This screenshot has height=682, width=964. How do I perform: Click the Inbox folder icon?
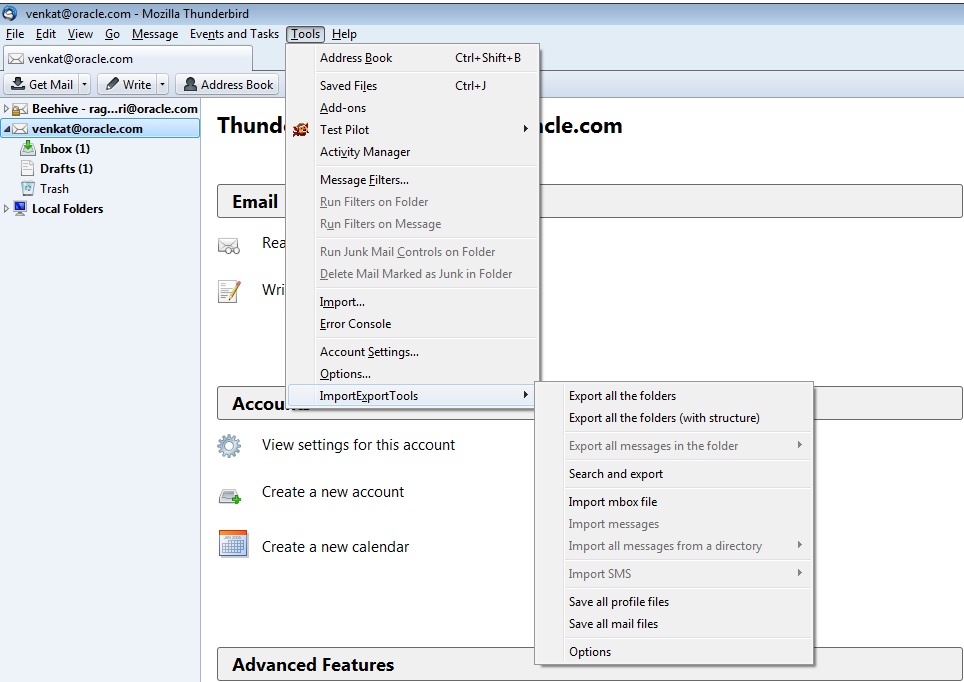coord(28,148)
